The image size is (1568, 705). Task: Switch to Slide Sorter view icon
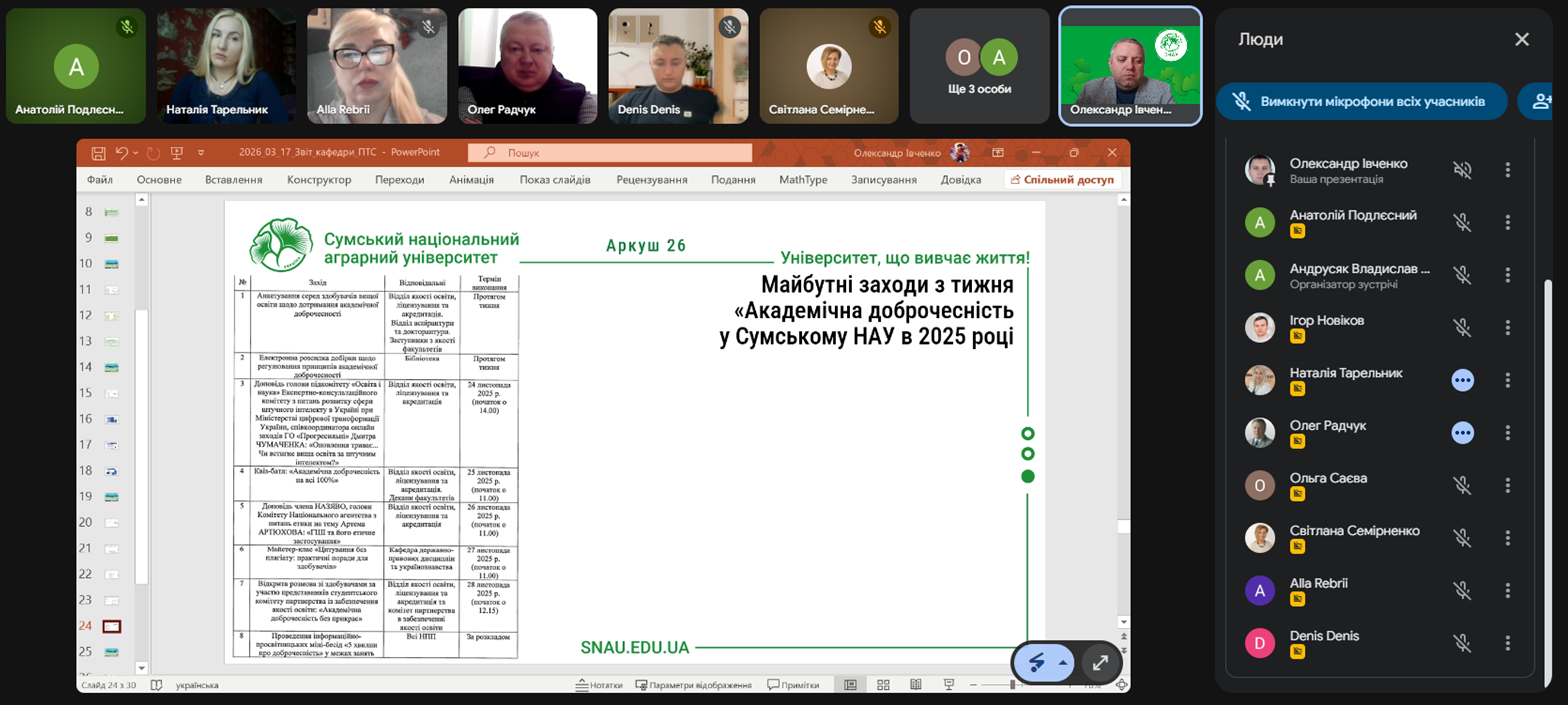pos(883,685)
